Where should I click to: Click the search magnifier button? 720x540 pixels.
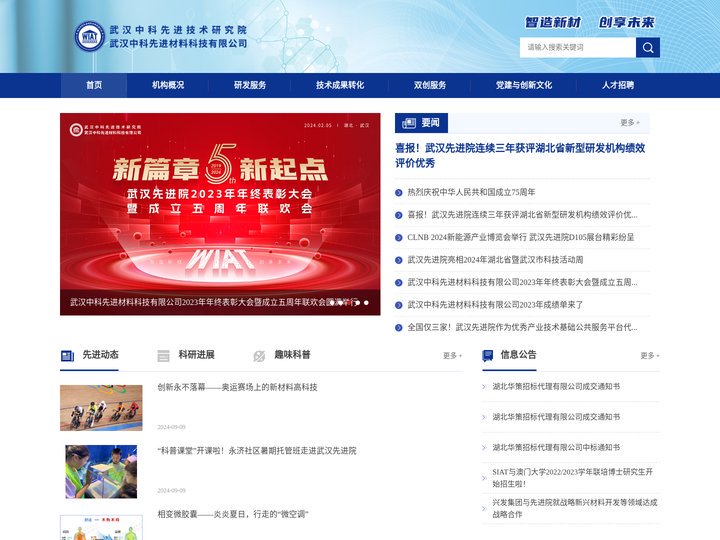click(x=647, y=47)
